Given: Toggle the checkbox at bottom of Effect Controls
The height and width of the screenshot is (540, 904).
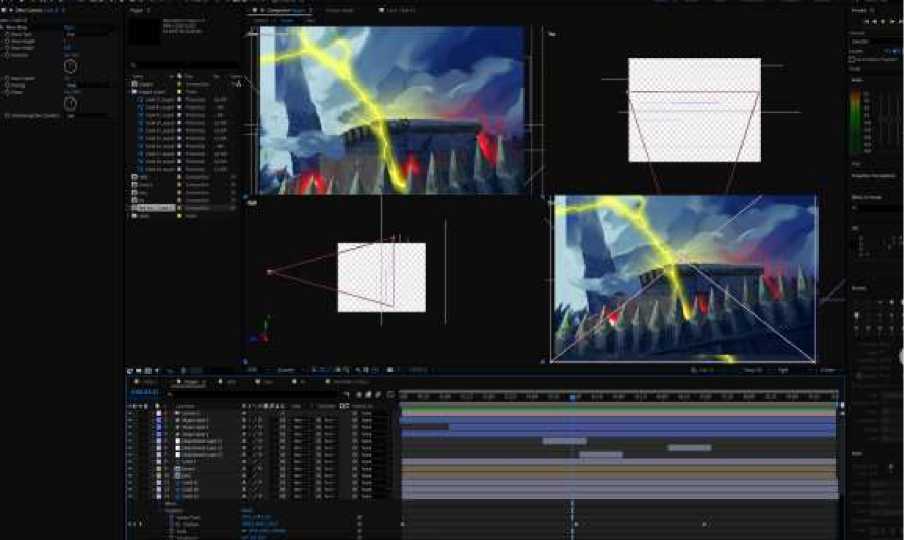Looking at the screenshot, I should pos(7,115).
